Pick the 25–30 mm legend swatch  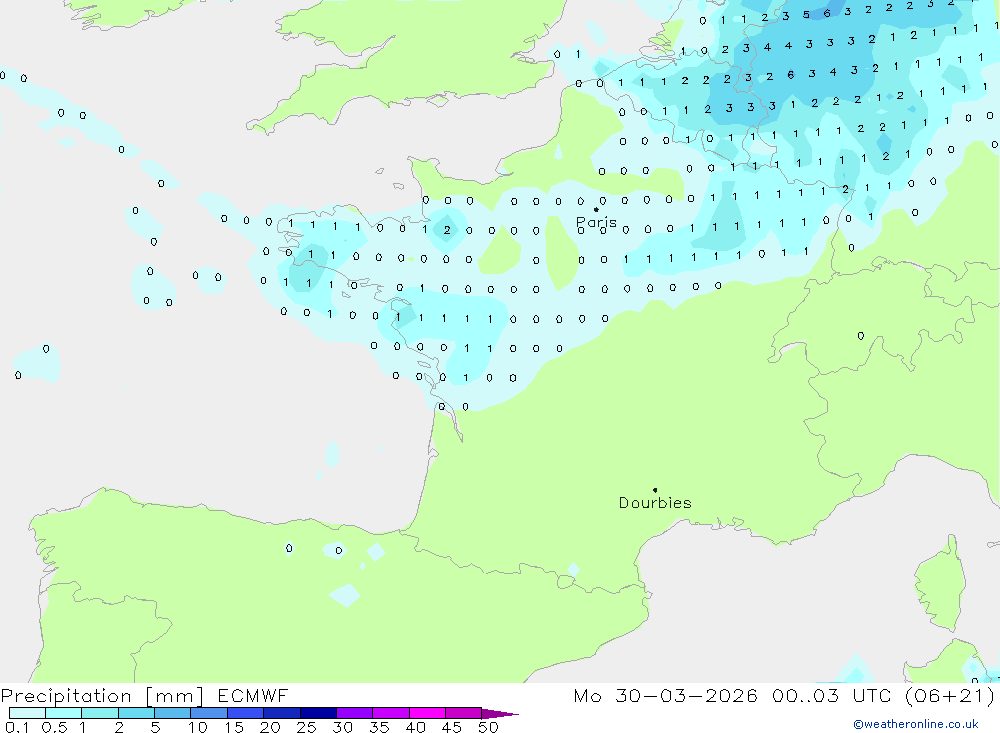(318, 713)
